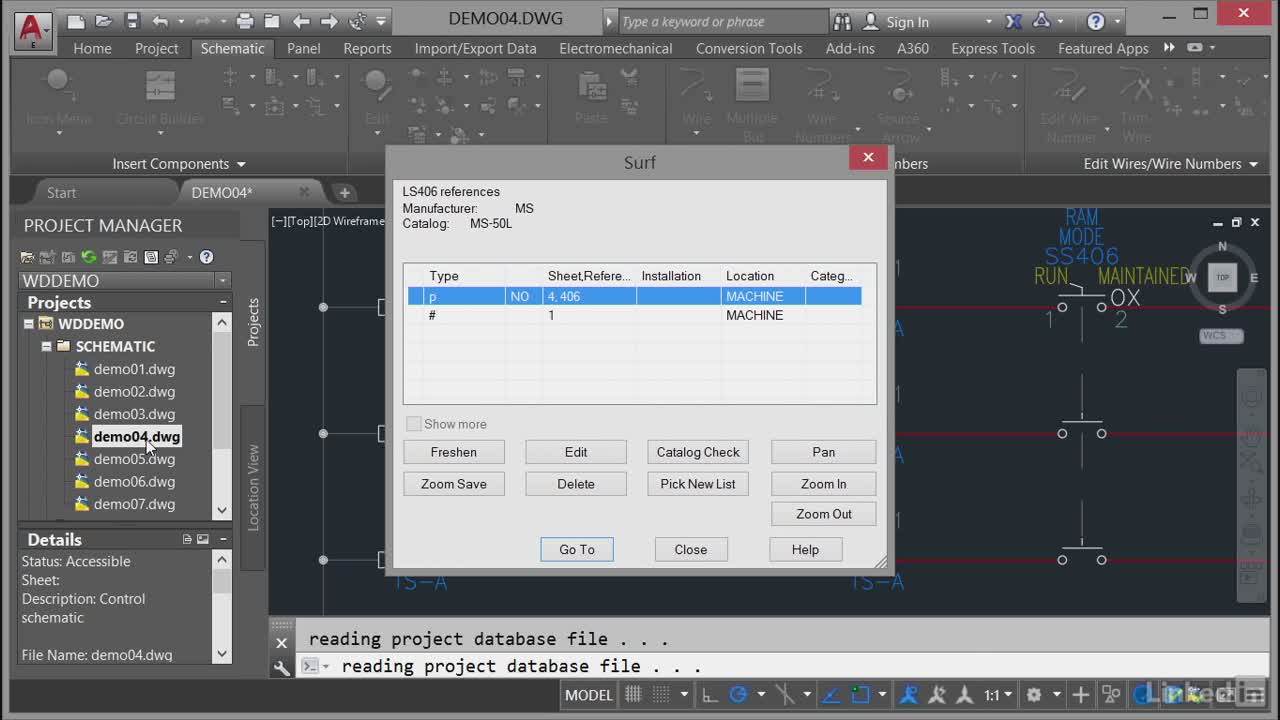Click the New drawing icon in quick access
Viewport: 1280px width, 720px height.
[x=76, y=21]
